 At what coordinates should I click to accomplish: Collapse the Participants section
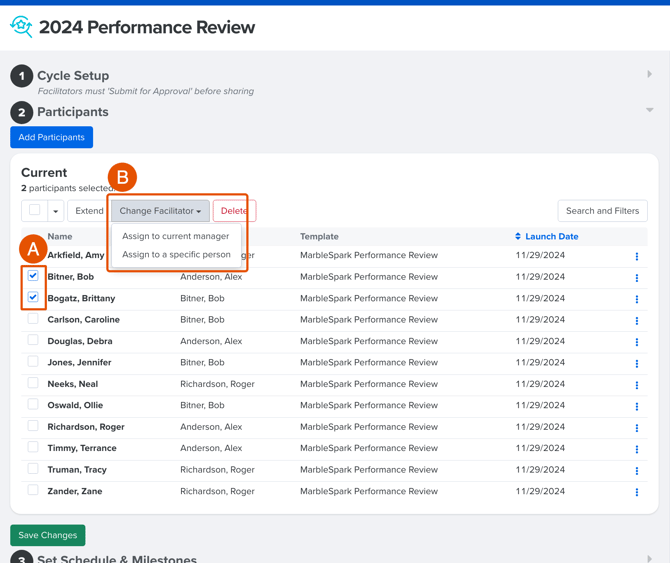tap(649, 111)
